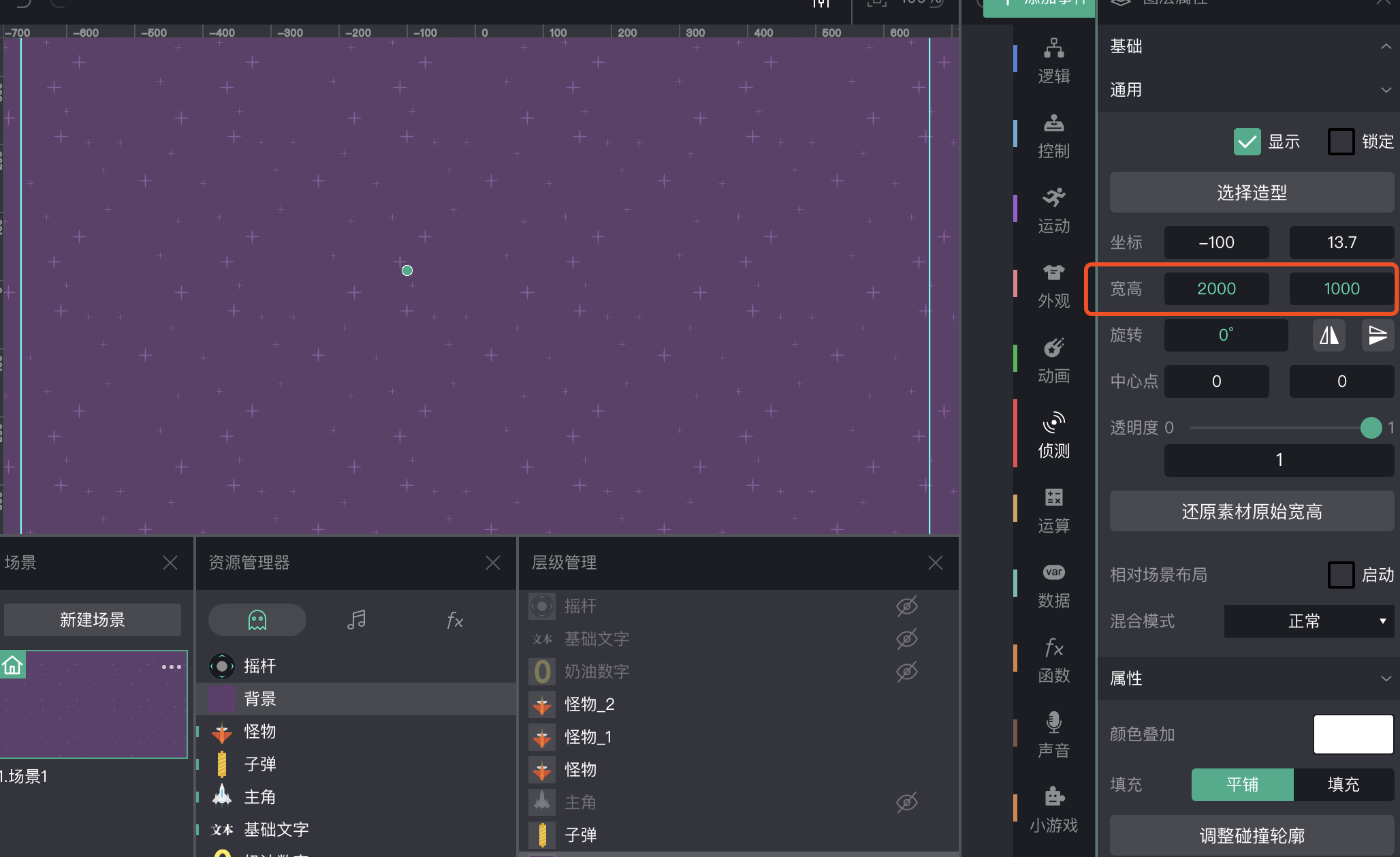This screenshot has width=1400, height=857.
Task: Select 摇杆 in resource manager
Action: [x=357, y=666]
